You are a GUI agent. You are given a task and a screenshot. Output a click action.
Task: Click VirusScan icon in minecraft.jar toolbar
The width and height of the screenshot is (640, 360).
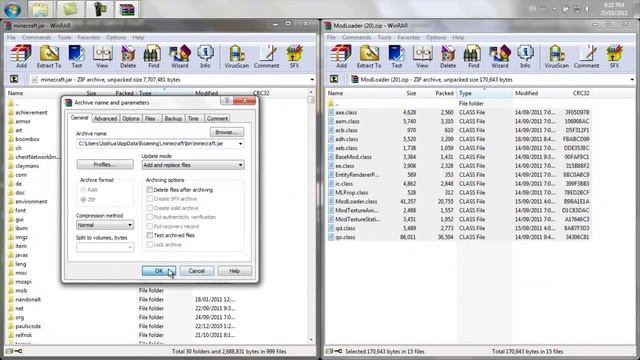[x=236, y=56]
